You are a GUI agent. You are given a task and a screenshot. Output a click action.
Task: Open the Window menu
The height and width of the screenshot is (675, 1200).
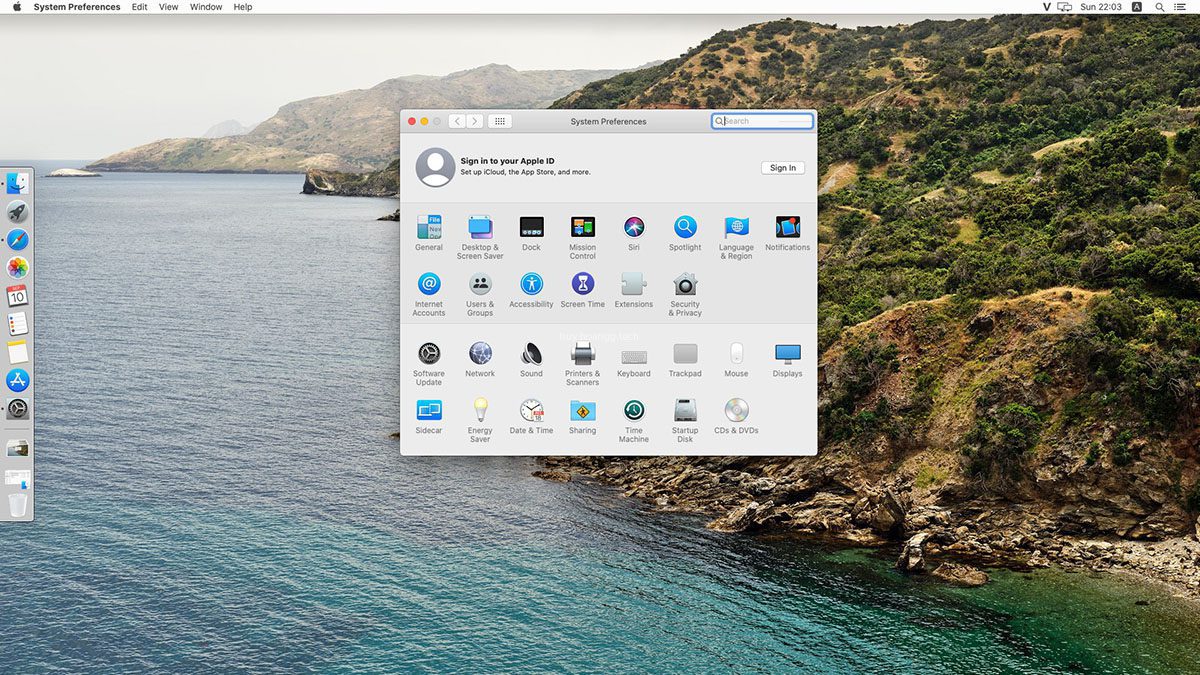tap(206, 7)
